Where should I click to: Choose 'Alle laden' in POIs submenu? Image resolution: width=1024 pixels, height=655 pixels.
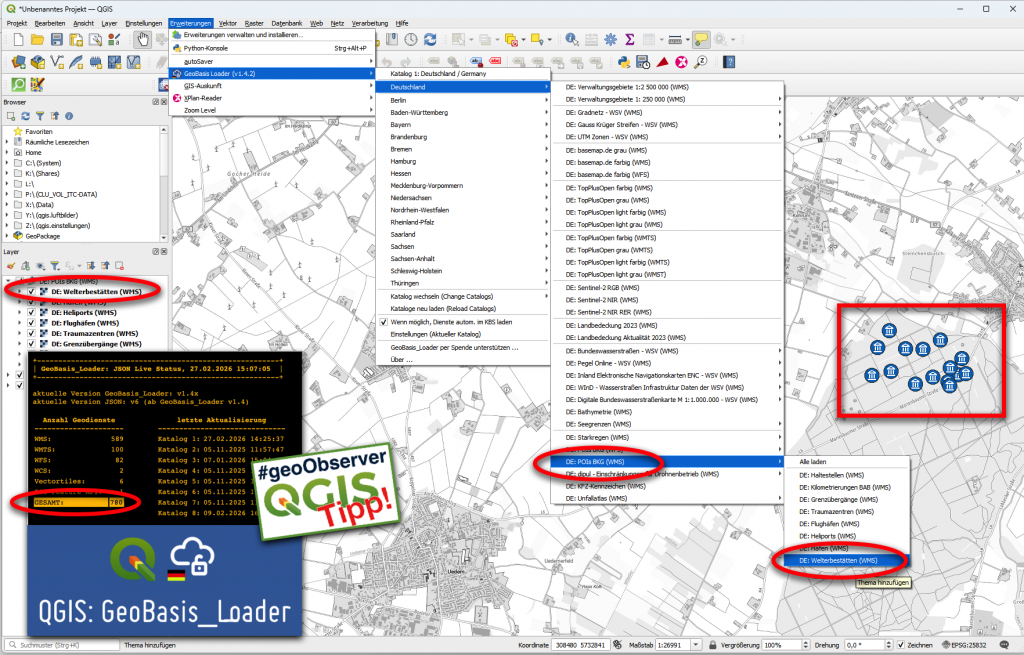point(812,461)
